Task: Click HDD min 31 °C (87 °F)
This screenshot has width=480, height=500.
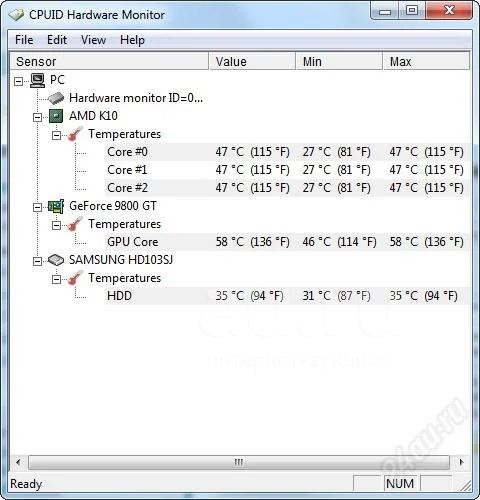Action: (336, 296)
